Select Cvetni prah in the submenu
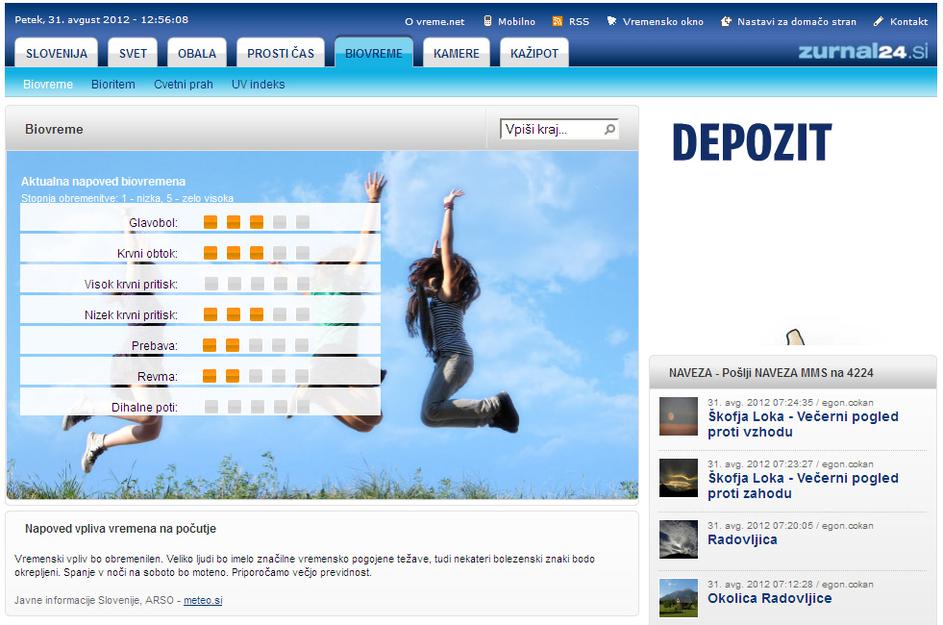The image size is (943, 625). (x=183, y=85)
